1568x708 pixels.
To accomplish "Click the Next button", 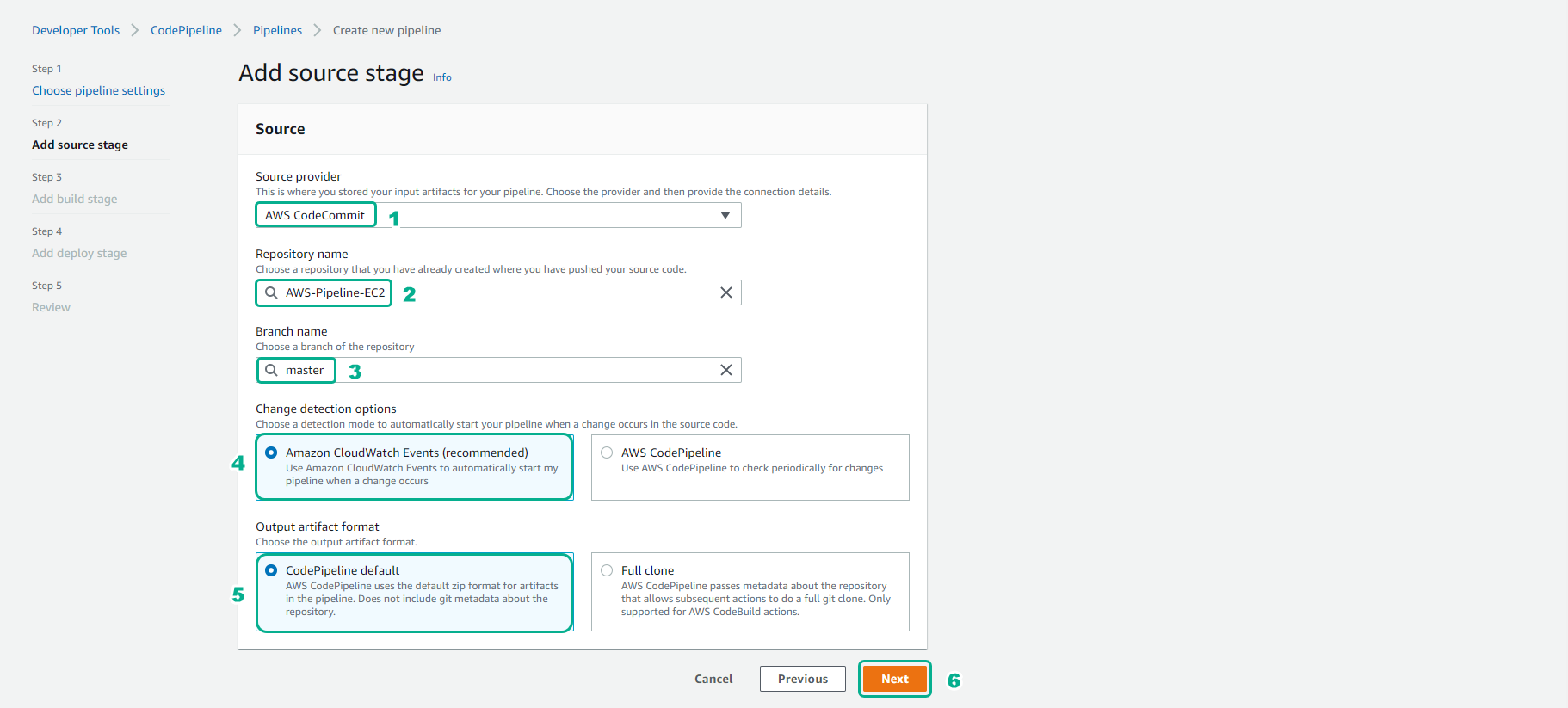I will 895,679.
